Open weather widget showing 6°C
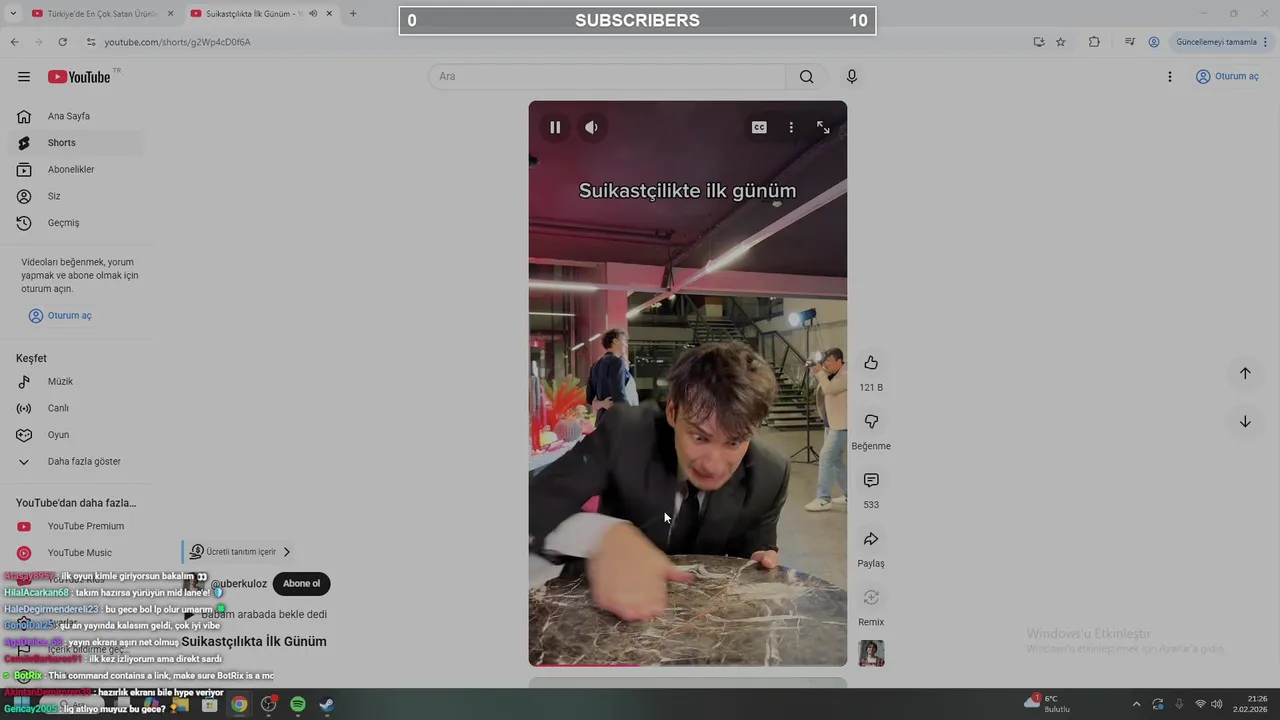1280x720 pixels. [x=1047, y=704]
